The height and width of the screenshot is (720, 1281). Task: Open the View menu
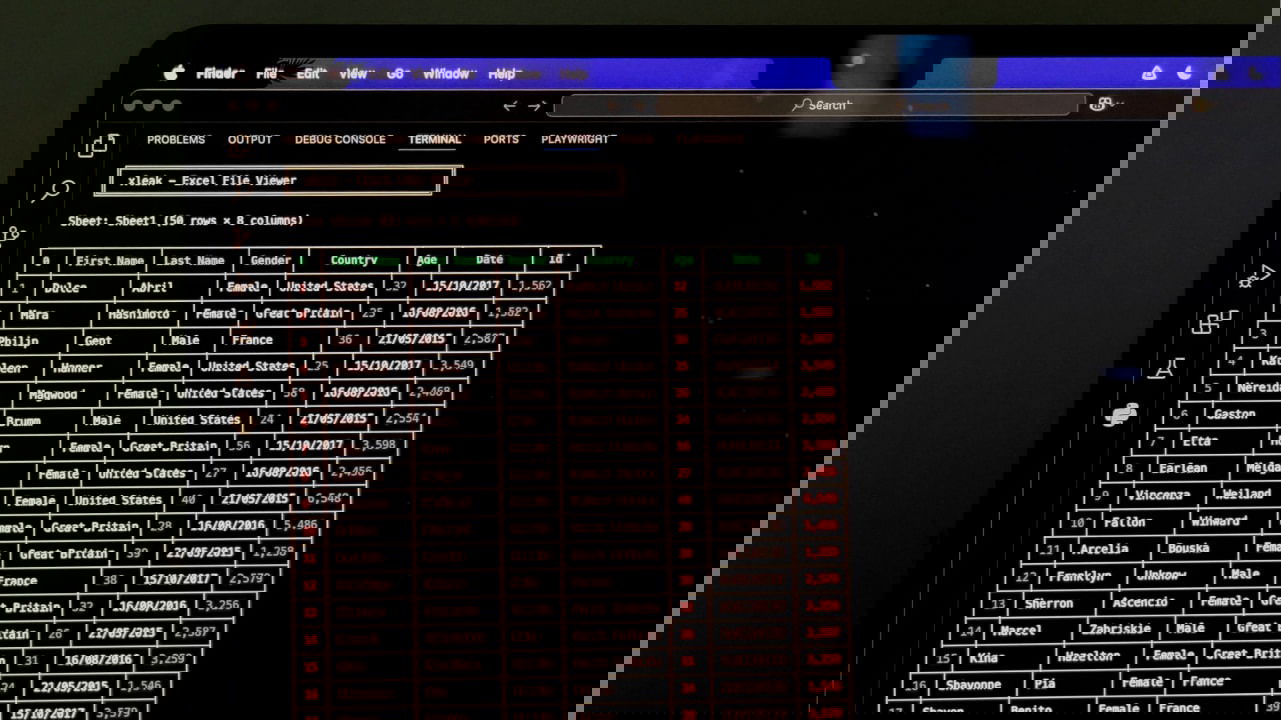pyautogui.click(x=353, y=74)
